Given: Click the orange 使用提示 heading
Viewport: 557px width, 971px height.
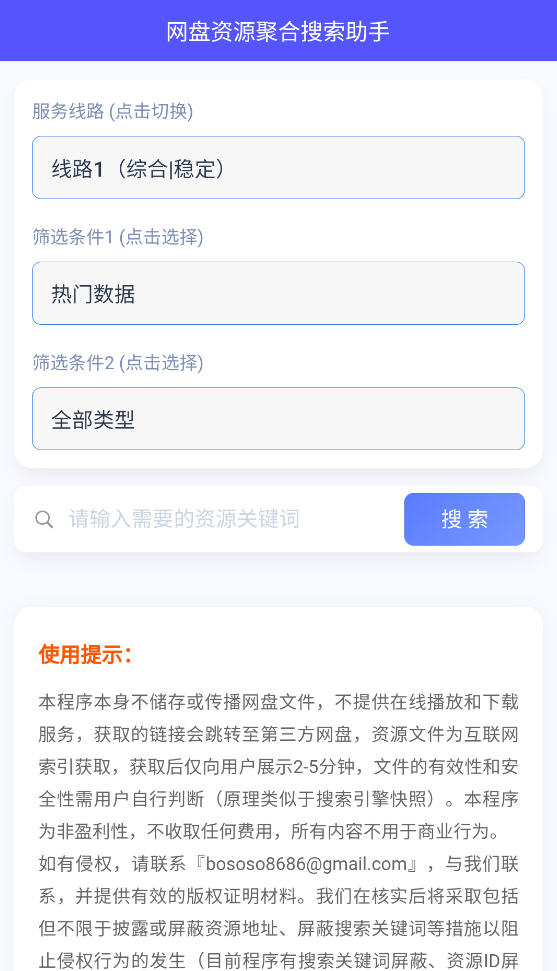Looking at the screenshot, I should 86,655.
